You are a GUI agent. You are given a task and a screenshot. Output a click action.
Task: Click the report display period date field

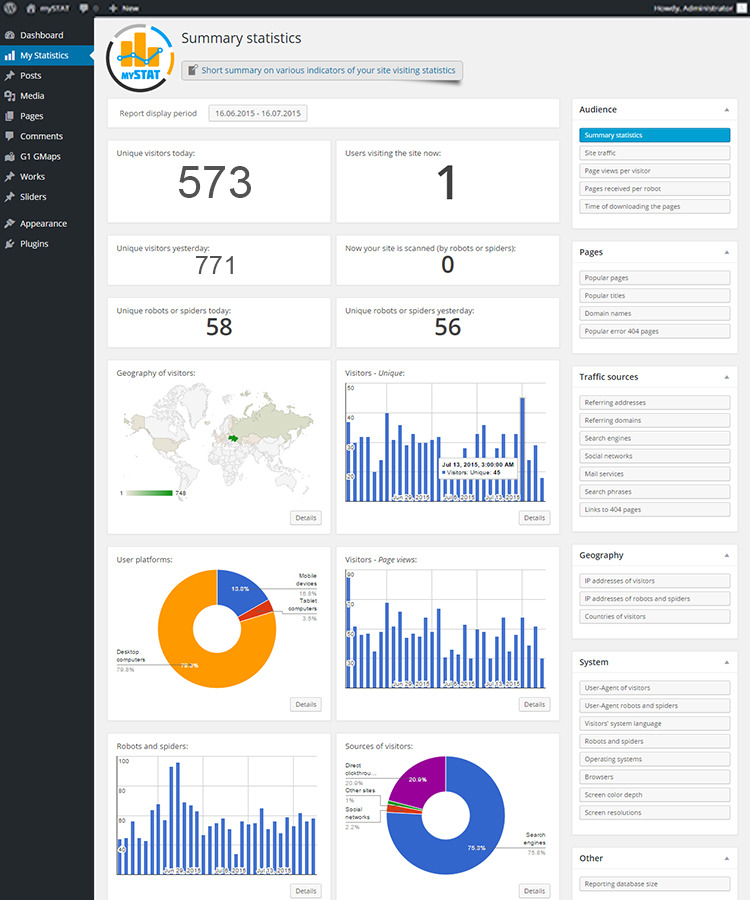tap(257, 114)
